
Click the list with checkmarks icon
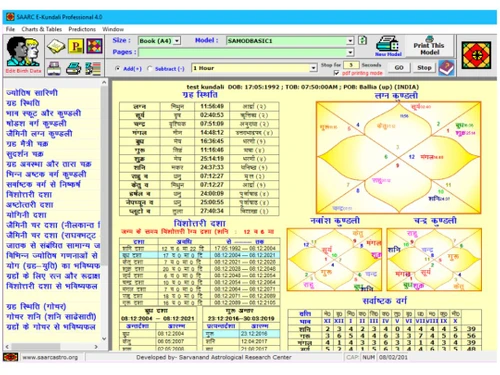click(93, 68)
